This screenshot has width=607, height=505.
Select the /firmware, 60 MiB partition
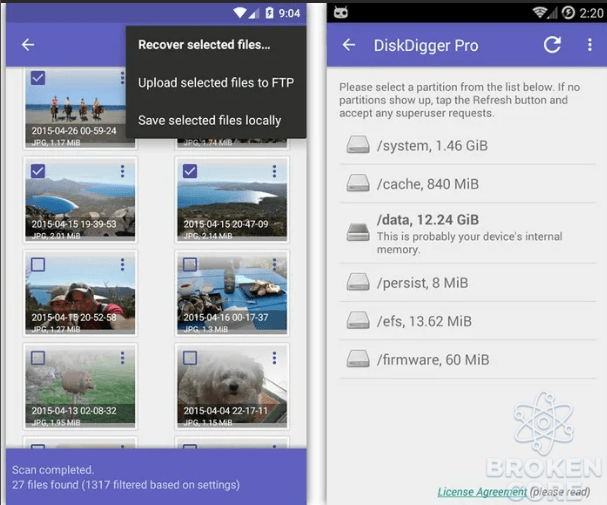pos(468,359)
